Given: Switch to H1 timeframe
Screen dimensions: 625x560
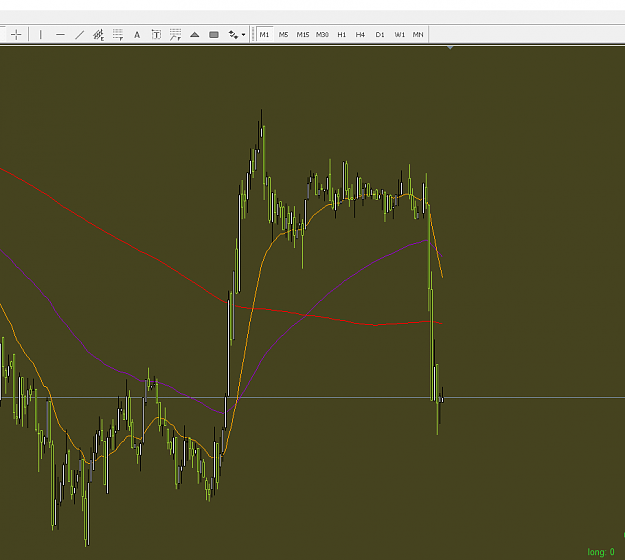Looking at the screenshot, I should [342, 35].
